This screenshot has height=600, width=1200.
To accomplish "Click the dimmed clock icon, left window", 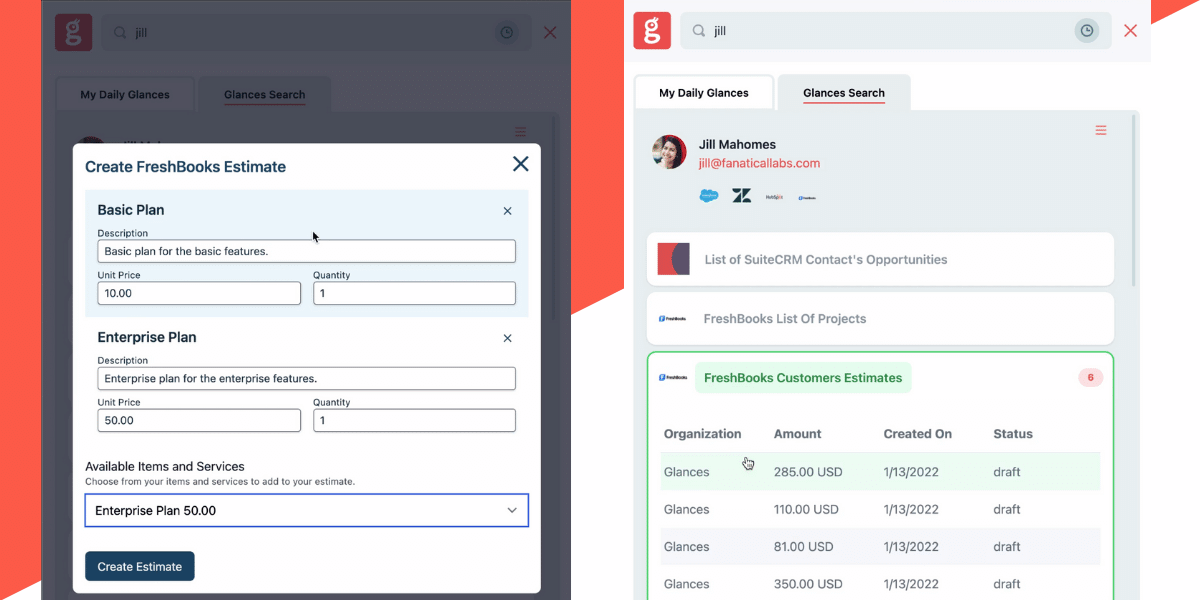I will tap(507, 32).
